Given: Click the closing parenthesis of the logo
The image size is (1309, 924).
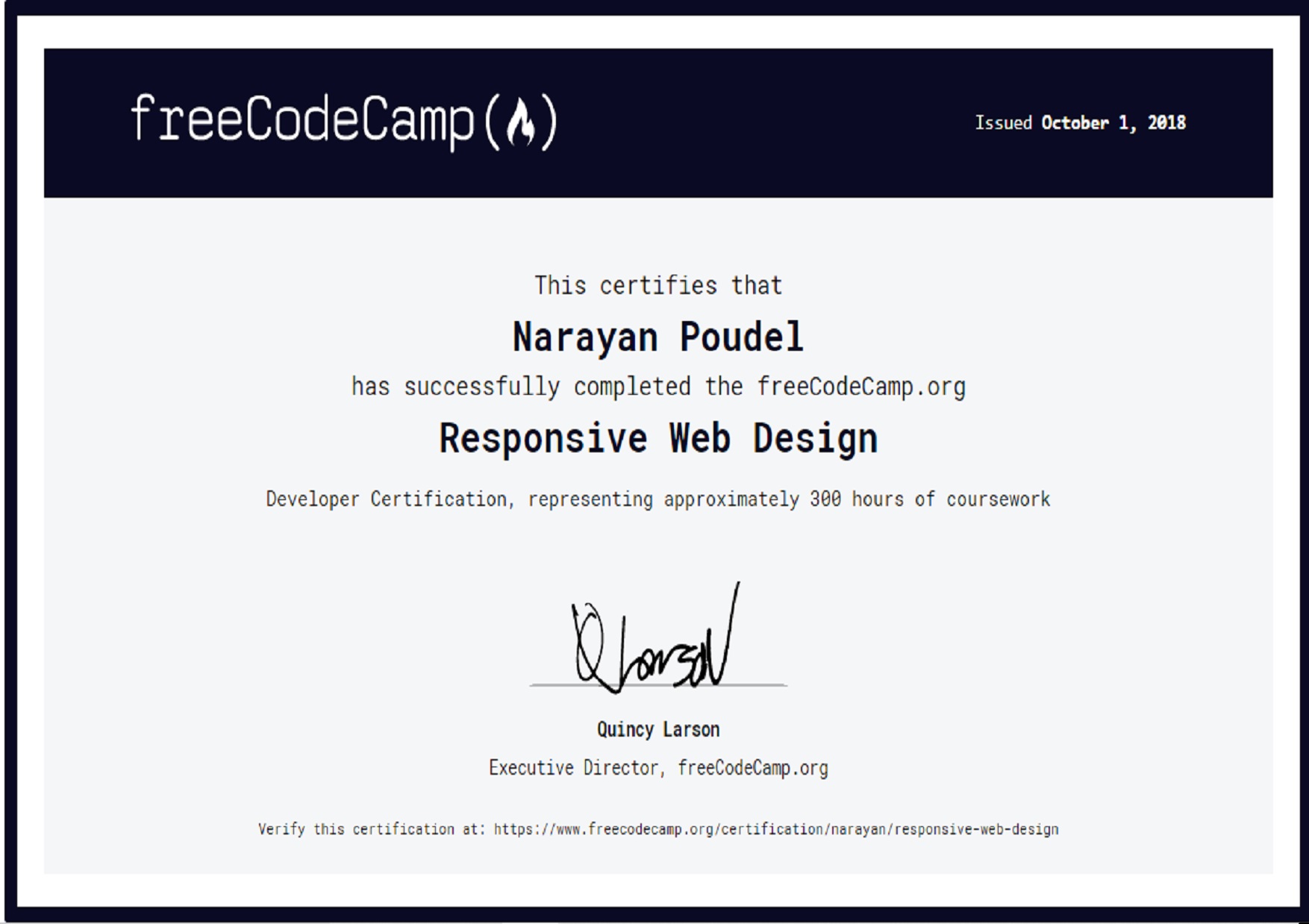Looking at the screenshot, I should point(549,122).
